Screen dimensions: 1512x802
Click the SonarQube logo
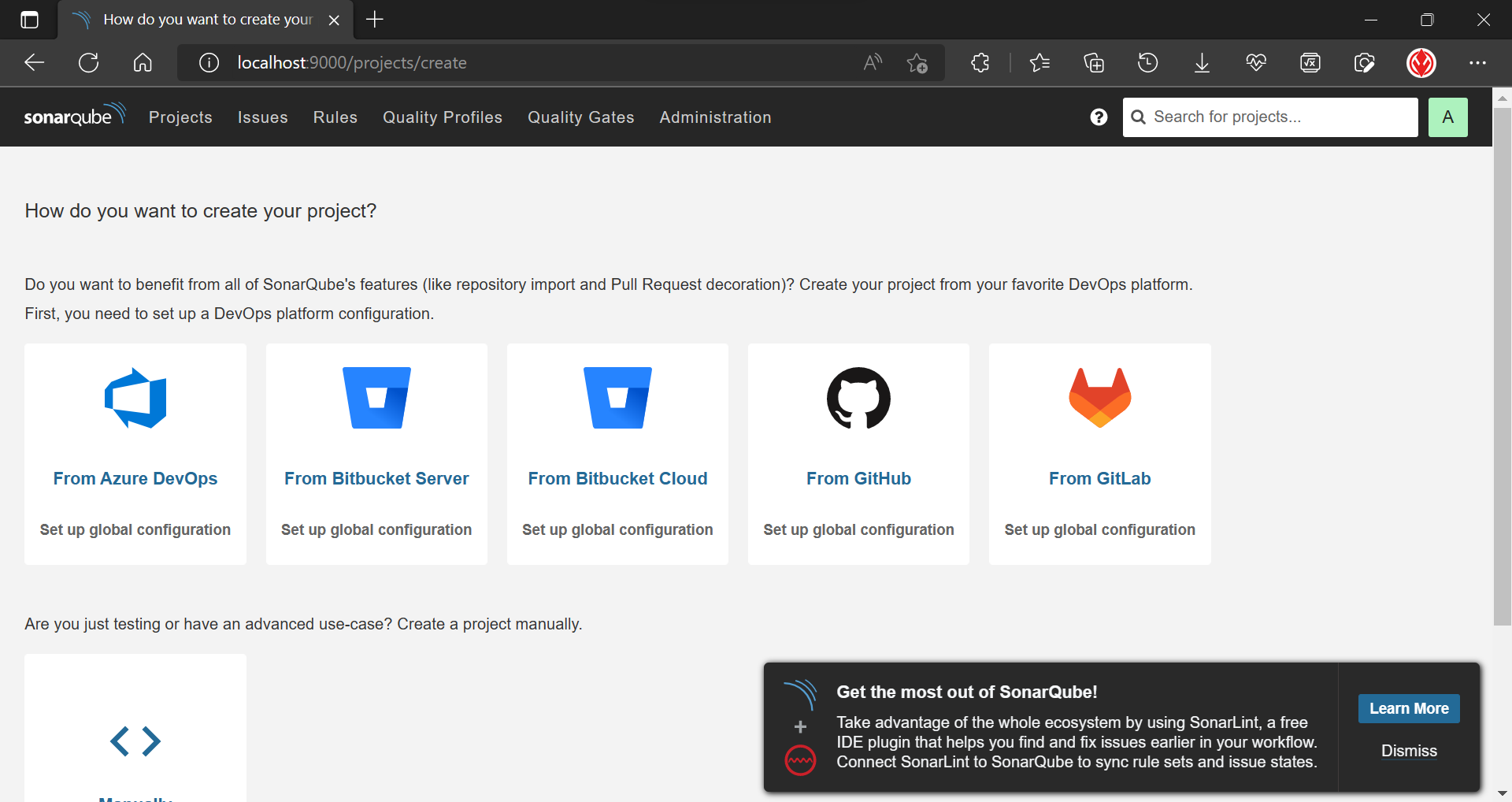point(74,116)
